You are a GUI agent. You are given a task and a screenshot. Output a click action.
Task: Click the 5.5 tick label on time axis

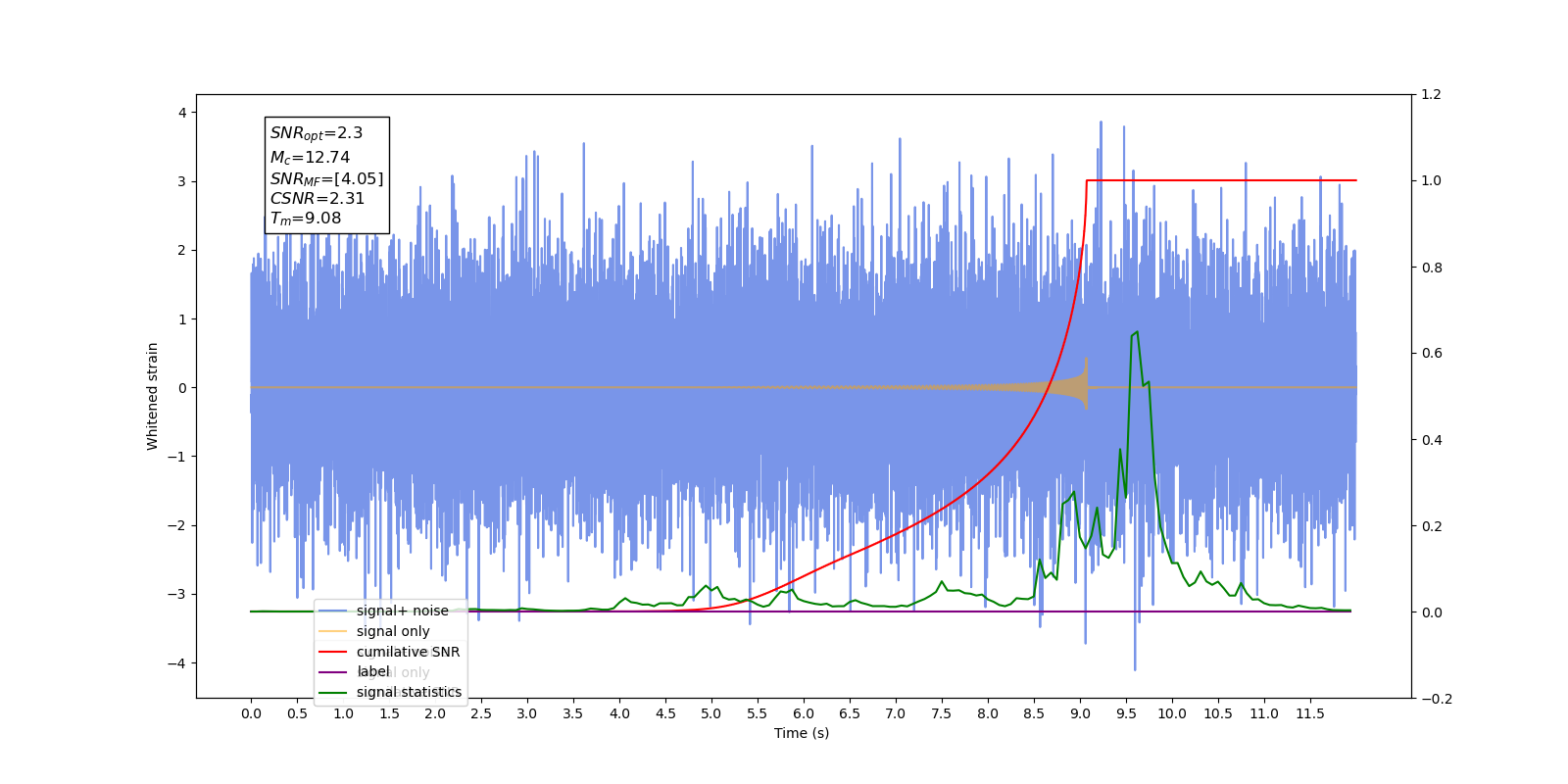pyautogui.click(x=758, y=713)
